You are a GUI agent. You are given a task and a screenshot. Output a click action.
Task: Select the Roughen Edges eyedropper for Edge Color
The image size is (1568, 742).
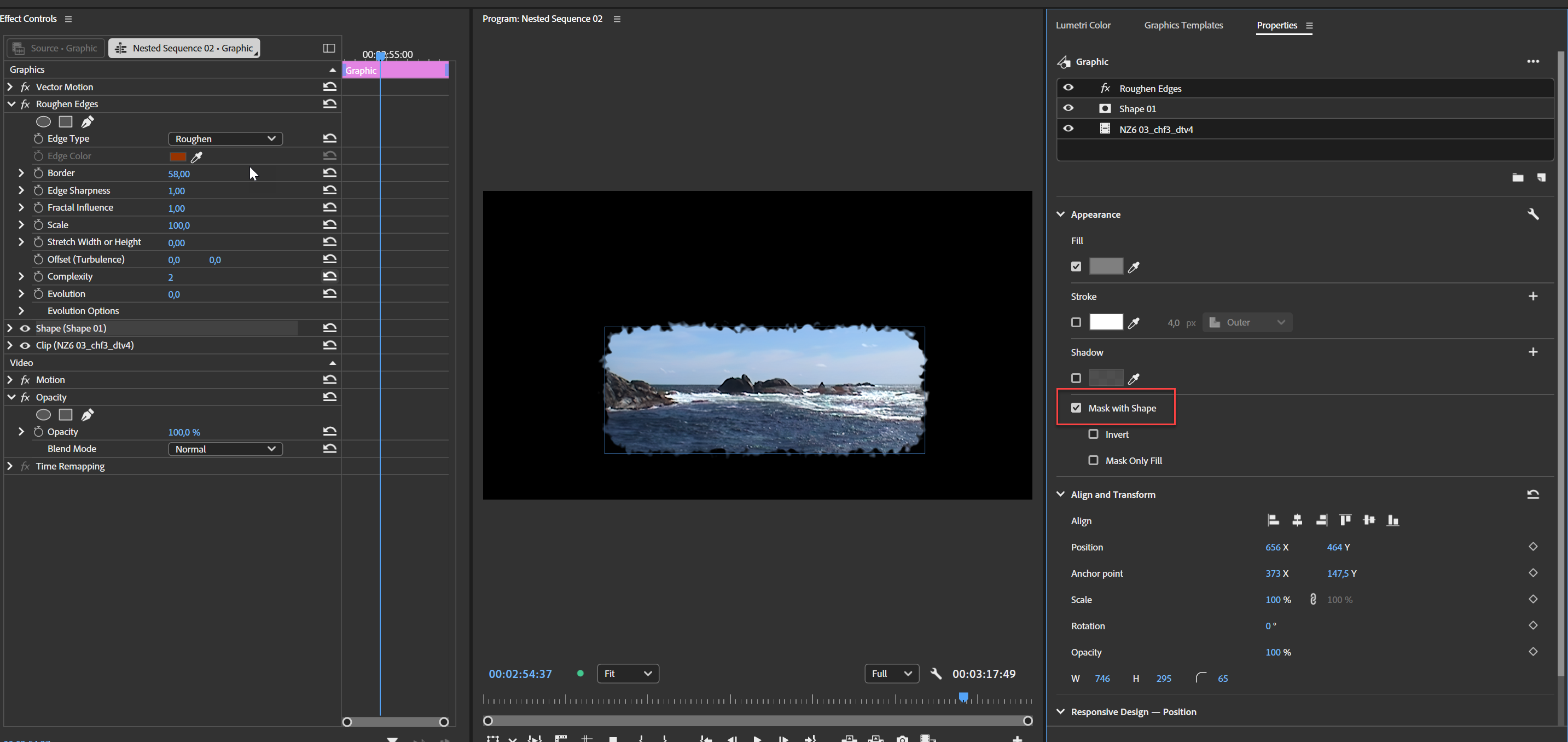point(196,157)
